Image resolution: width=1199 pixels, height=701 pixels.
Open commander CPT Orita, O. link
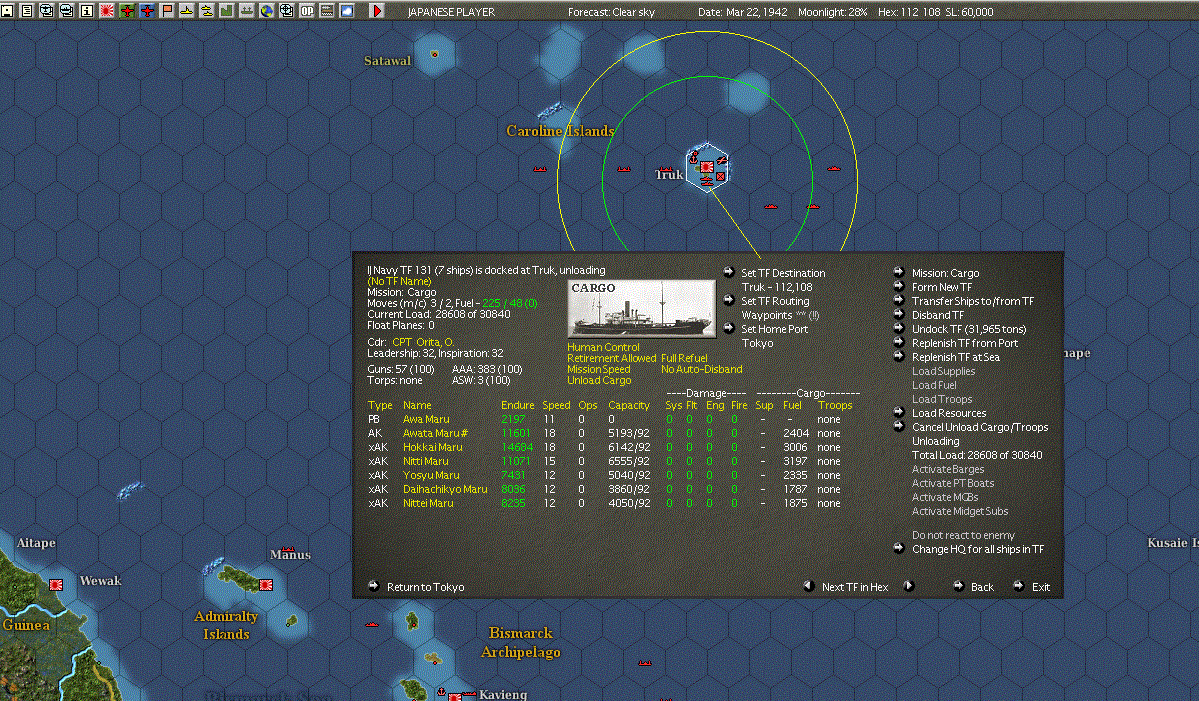point(423,342)
